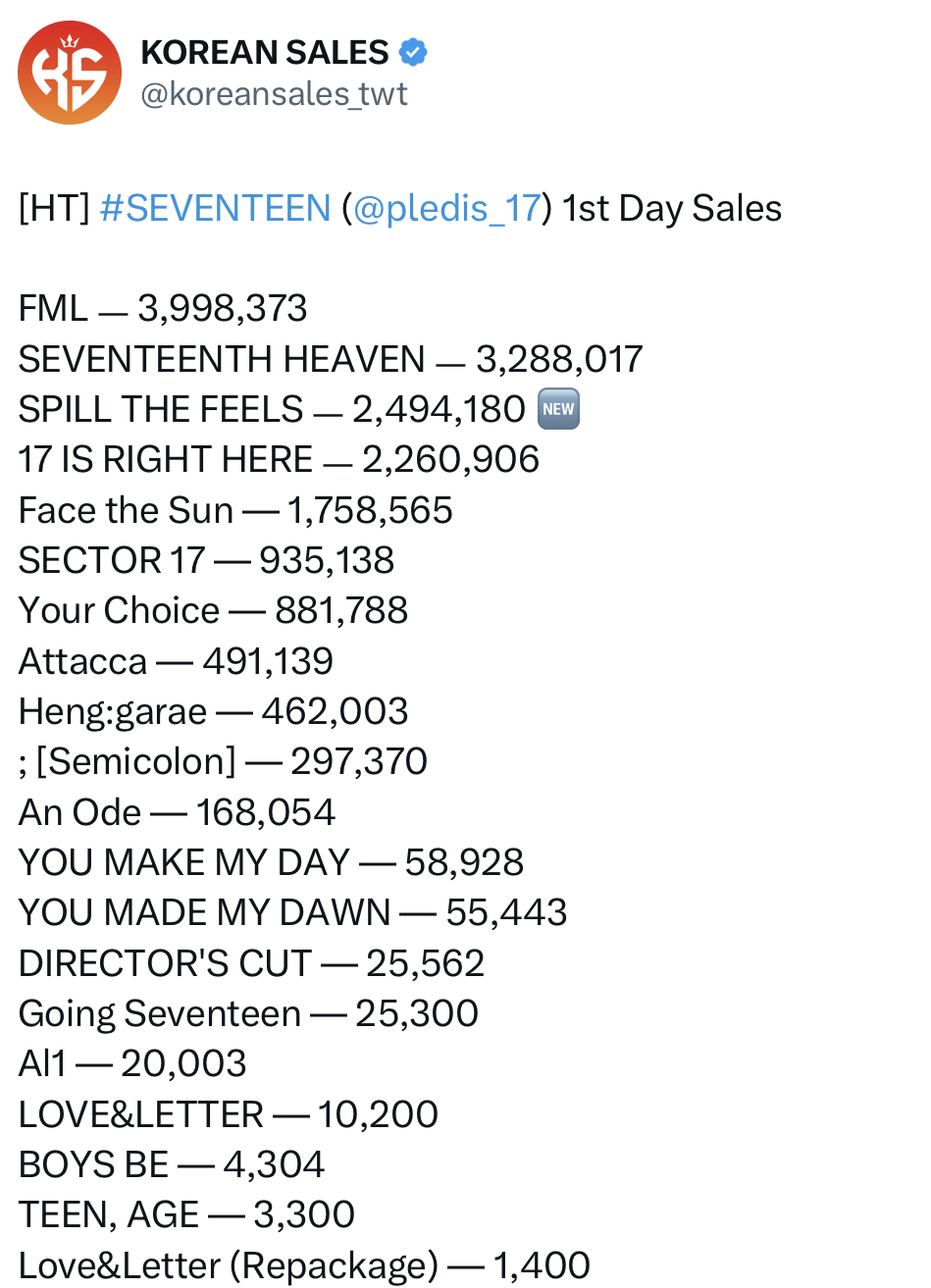931x1288 pixels.
Task: Click the SPILL THE FEELS sales figure
Action: 440,409
